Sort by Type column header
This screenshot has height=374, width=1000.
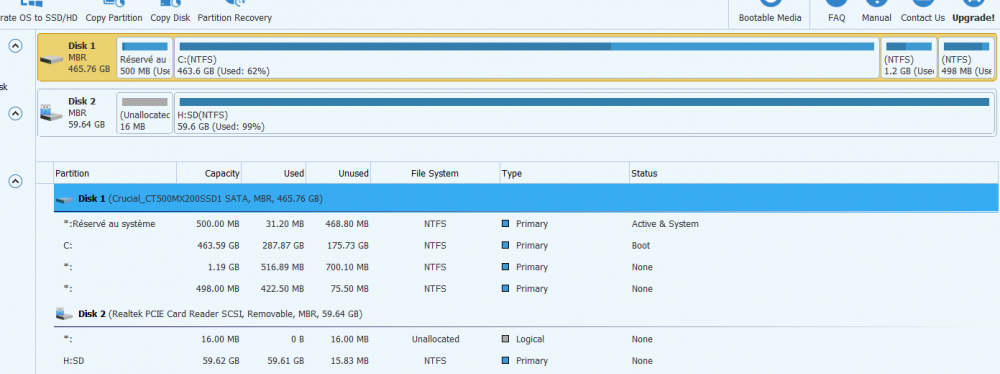(564, 173)
